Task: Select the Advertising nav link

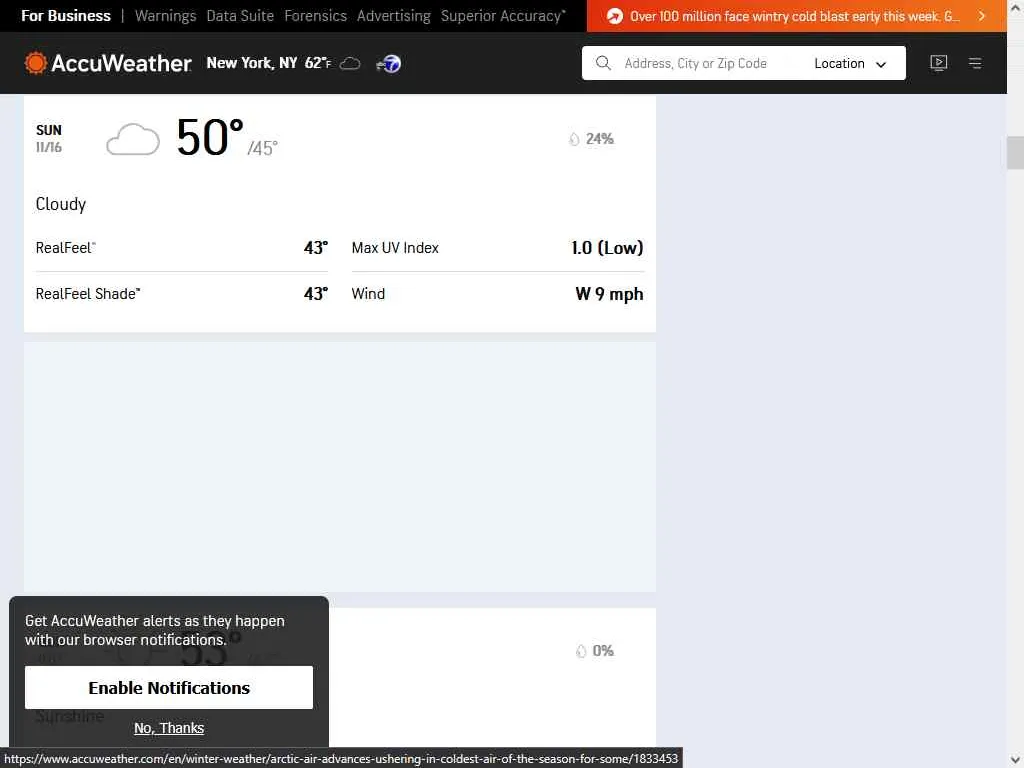Action: (393, 16)
